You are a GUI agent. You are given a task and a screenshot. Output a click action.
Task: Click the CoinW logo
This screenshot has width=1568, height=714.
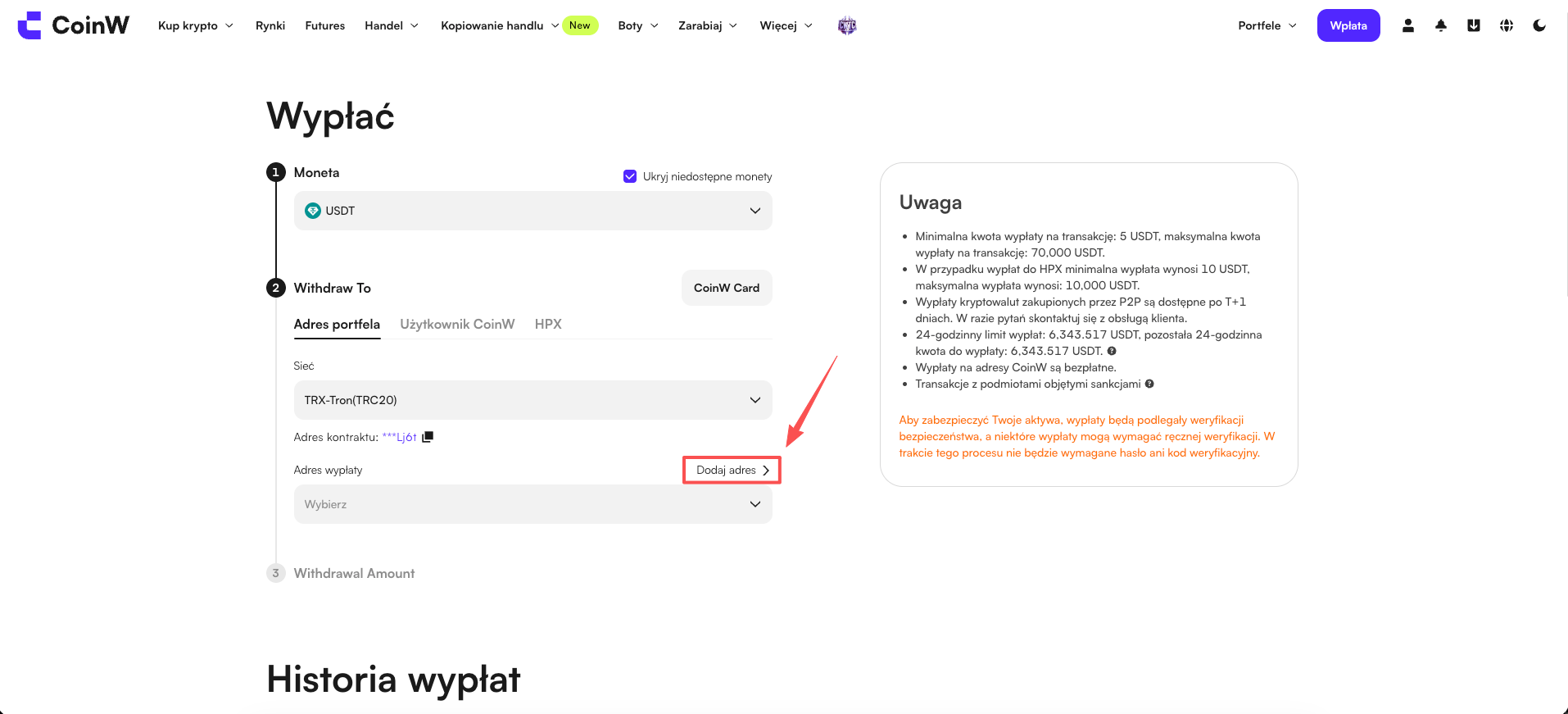click(73, 25)
